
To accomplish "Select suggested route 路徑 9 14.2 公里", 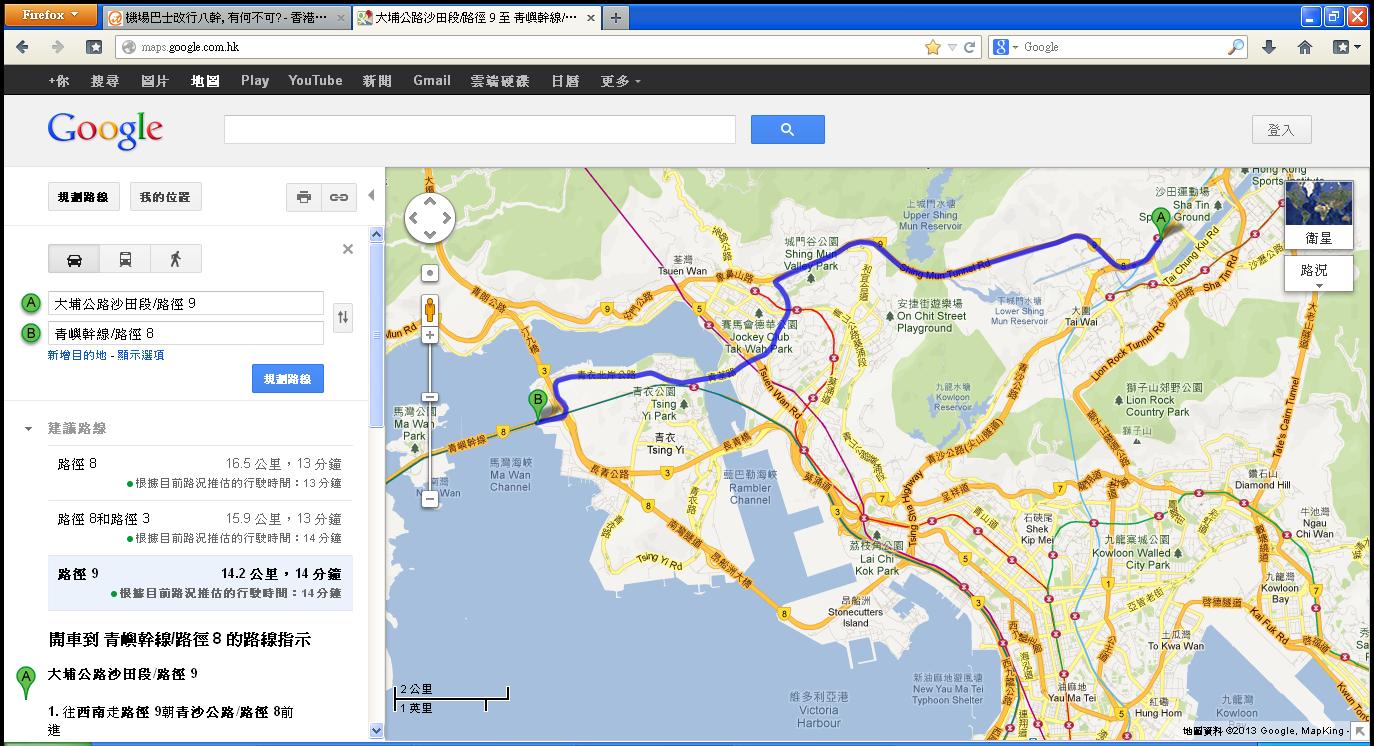I will pyautogui.click(x=200, y=583).
